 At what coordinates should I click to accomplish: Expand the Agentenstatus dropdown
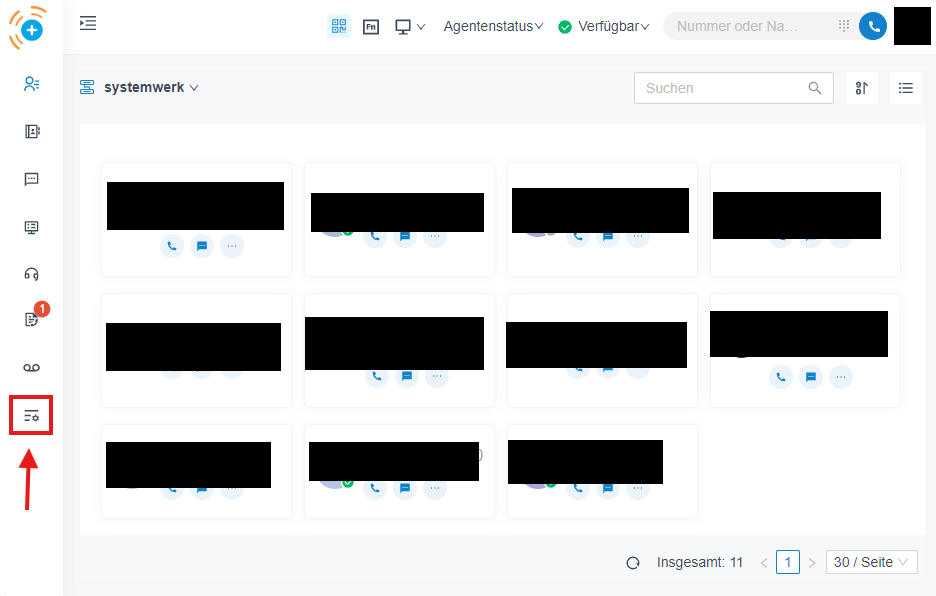click(493, 27)
